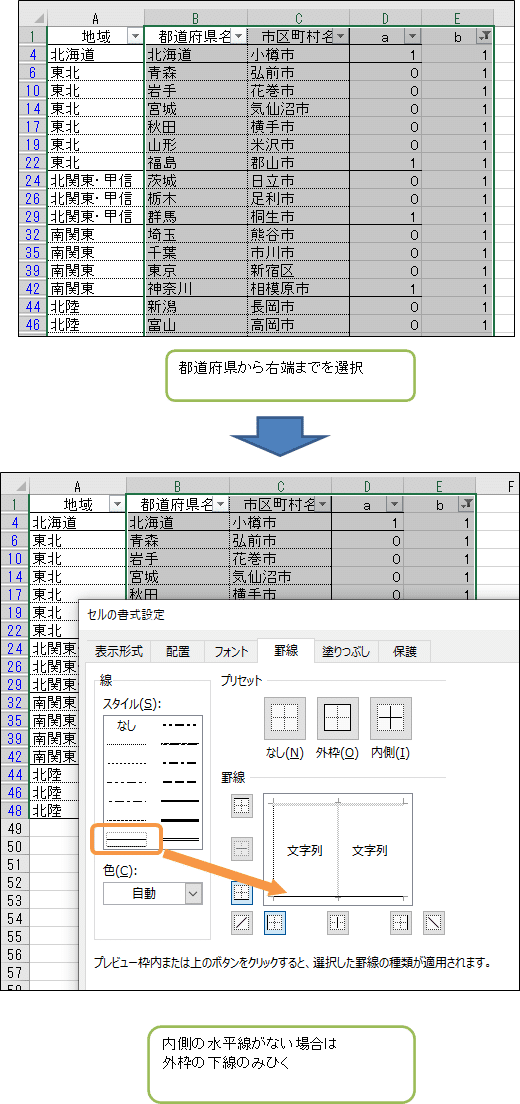Apply the 外枠 outline border preset
This screenshot has width=520, height=1104.
[338, 718]
